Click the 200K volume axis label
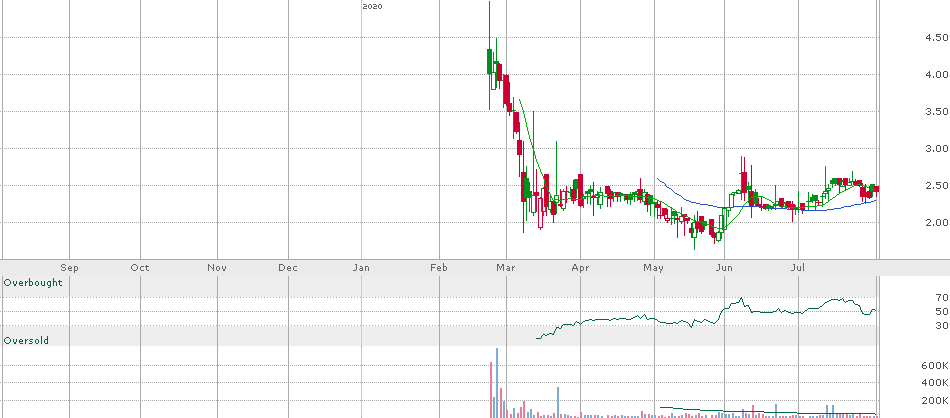Image resolution: width=950 pixels, height=418 pixels. tap(934, 401)
